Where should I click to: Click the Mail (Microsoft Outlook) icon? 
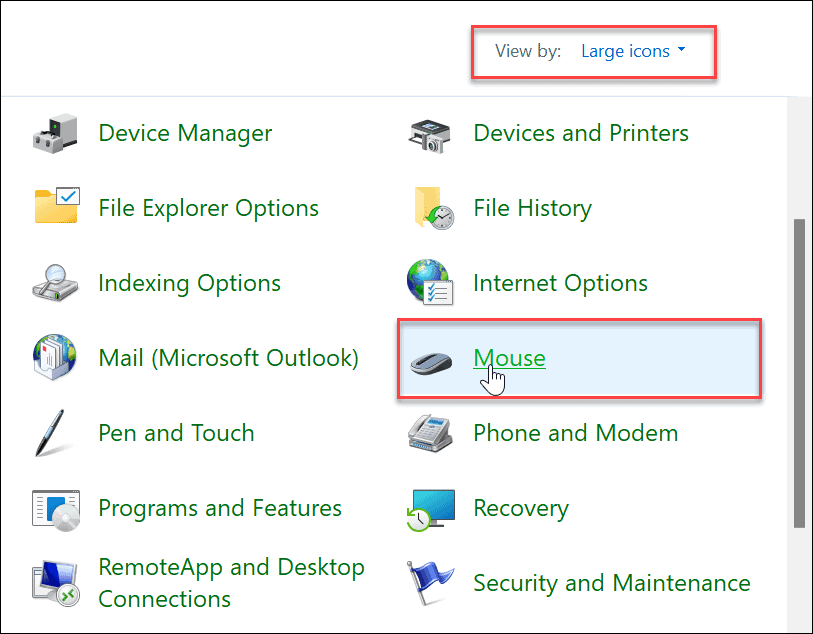coord(57,357)
